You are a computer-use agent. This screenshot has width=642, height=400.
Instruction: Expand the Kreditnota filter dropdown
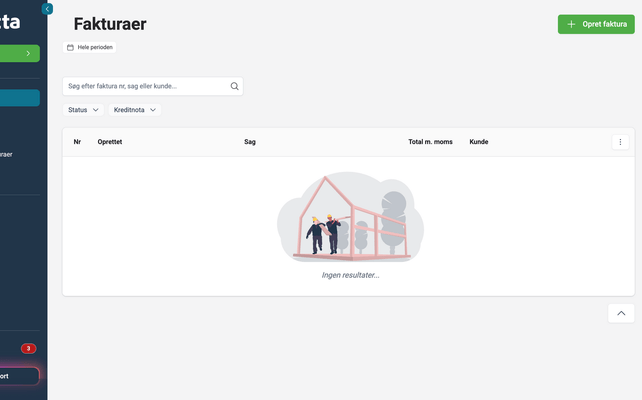(x=134, y=110)
